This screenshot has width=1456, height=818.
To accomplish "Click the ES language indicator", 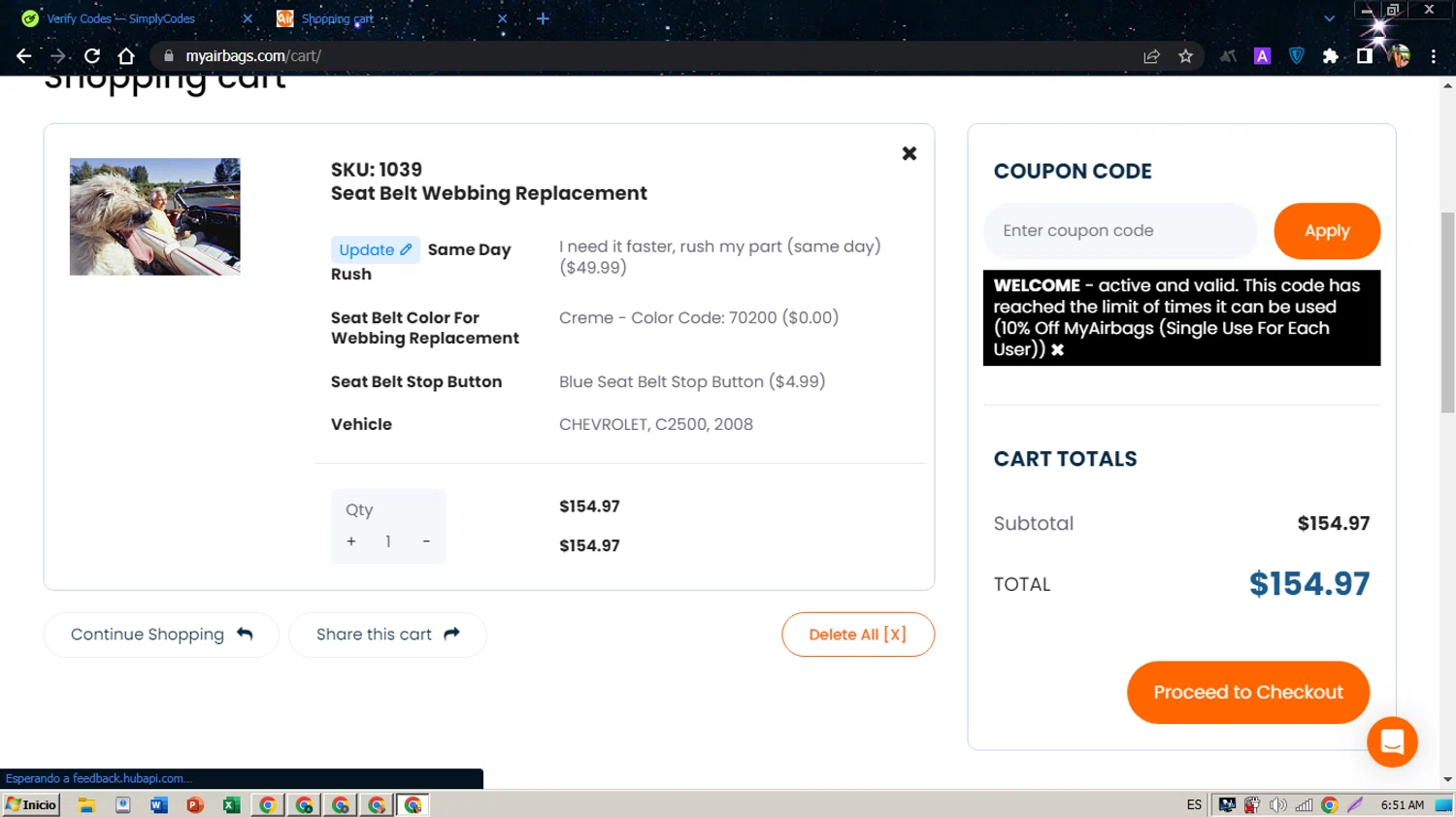I will tap(1194, 804).
